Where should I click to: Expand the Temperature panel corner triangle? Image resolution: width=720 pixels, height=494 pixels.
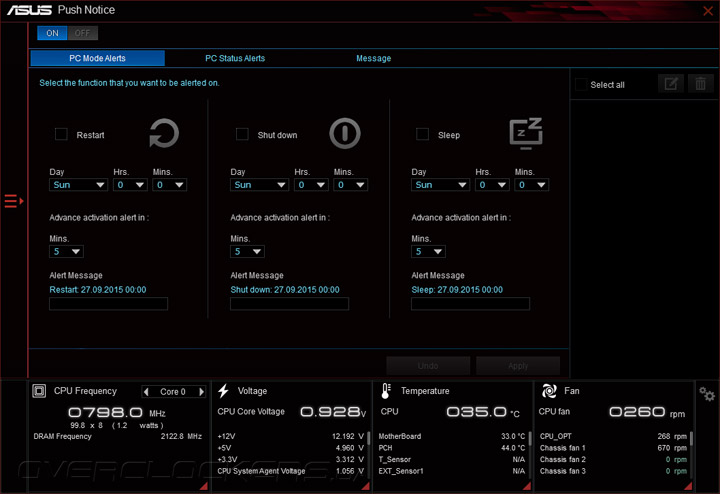coord(527,486)
